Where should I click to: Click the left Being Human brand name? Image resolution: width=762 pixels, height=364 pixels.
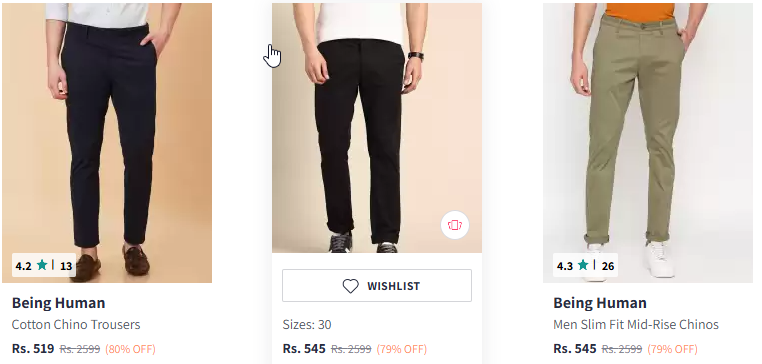(58, 303)
